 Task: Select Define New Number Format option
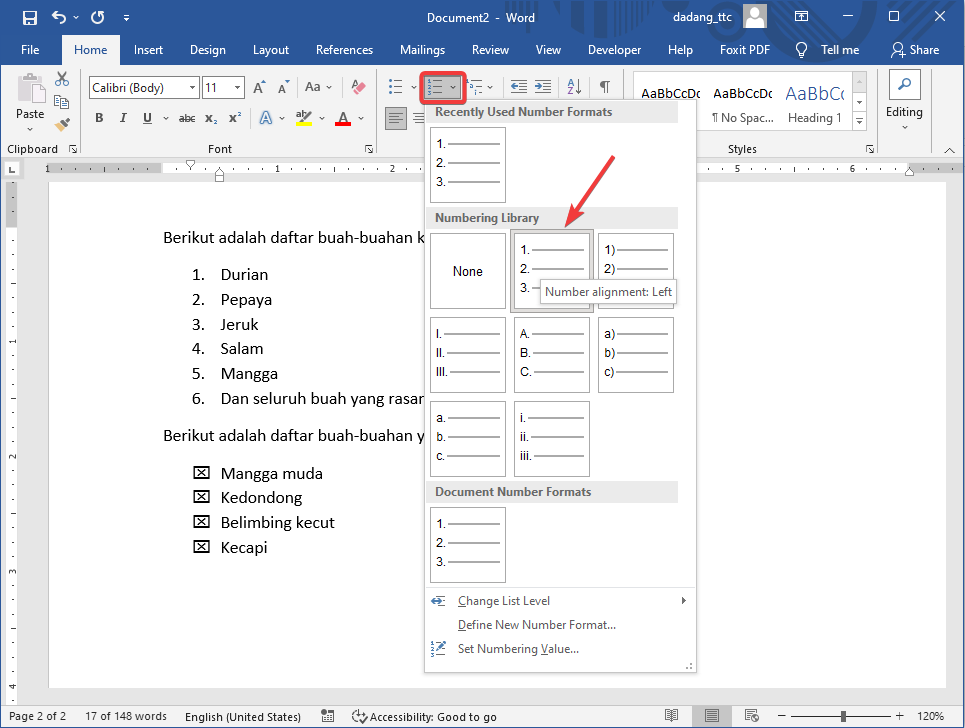(536, 625)
